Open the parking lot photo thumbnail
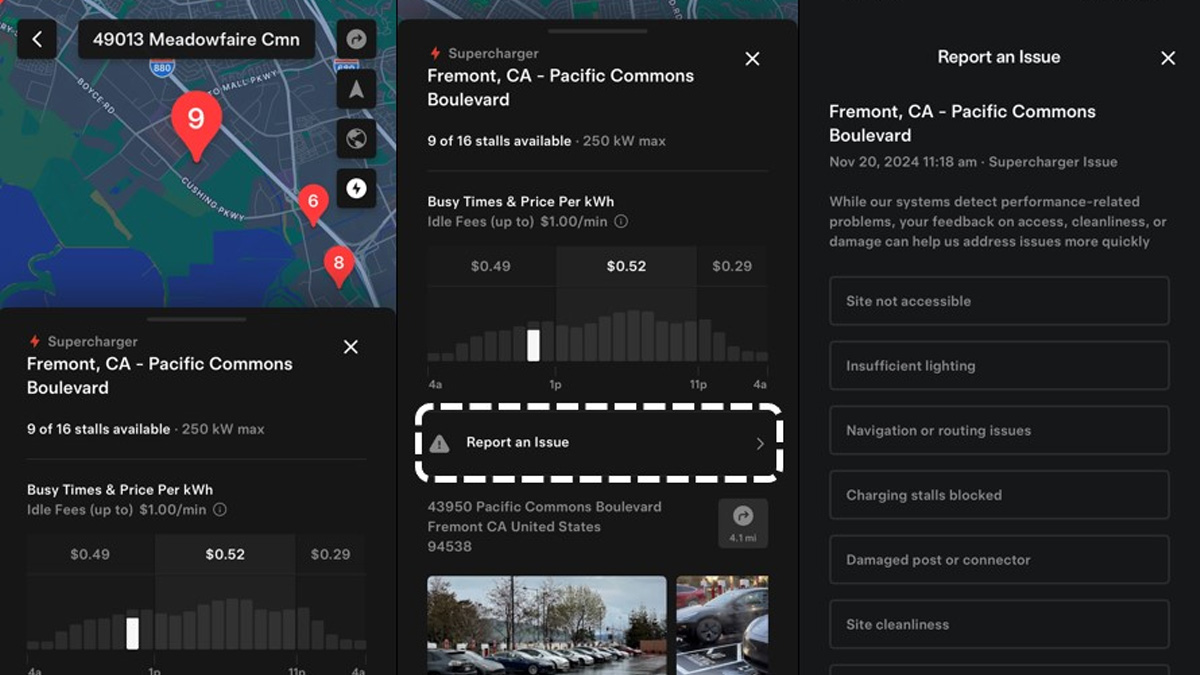Viewport: 1200px width, 675px height. (x=547, y=625)
